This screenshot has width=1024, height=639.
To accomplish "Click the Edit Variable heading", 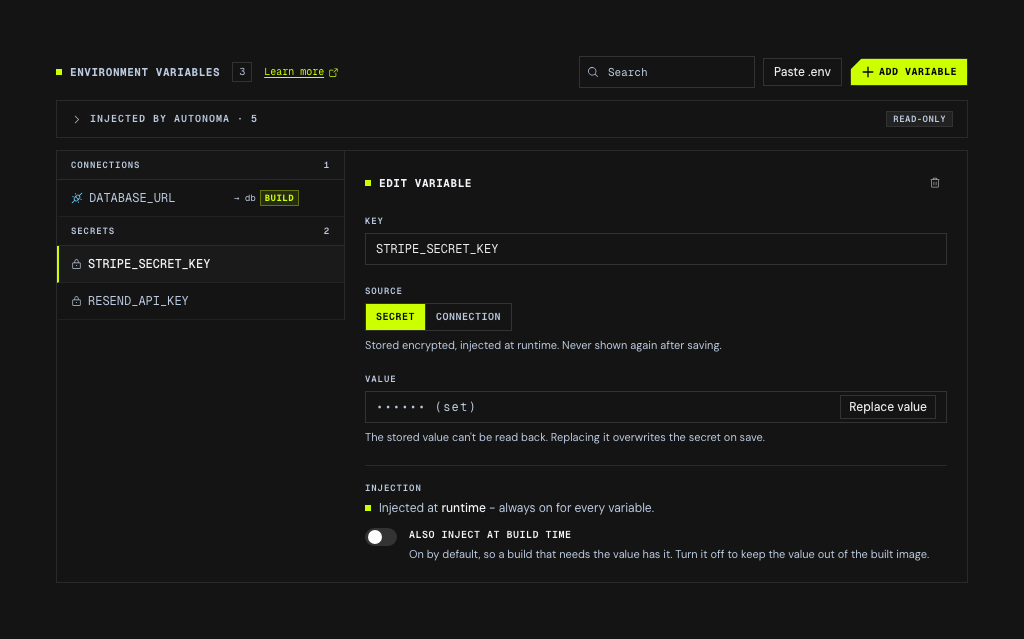I will click(425, 184).
